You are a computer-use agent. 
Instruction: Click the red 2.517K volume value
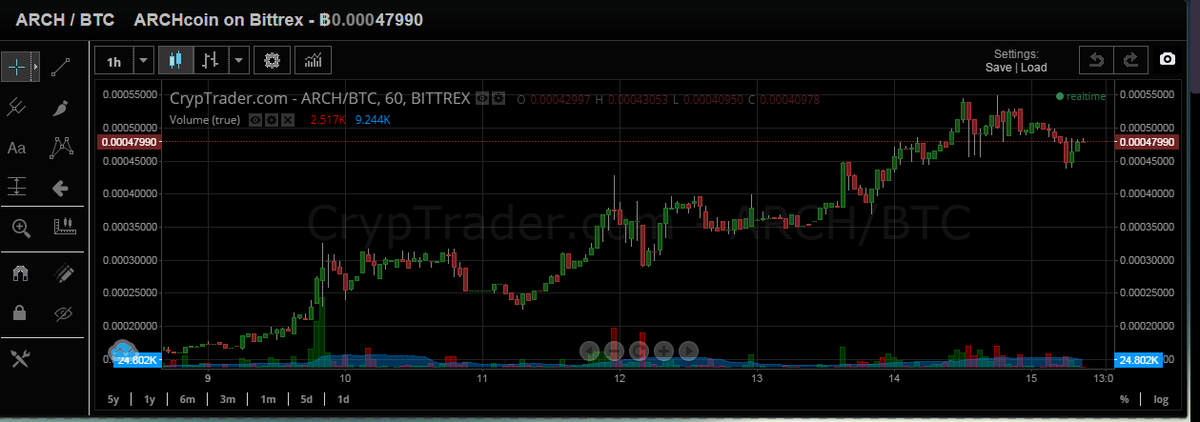[328, 120]
